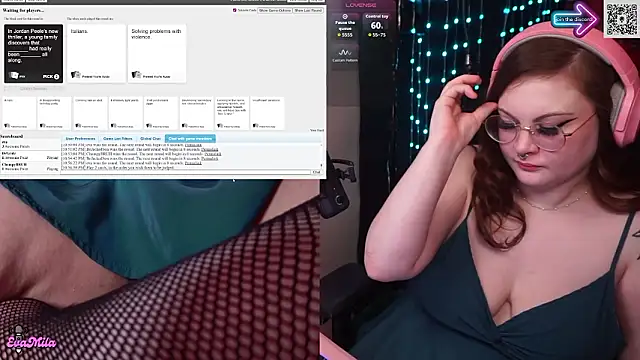Select the played white card 'Italians.'
This screenshot has width=640, height=360.
pyautogui.click(x=96, y=53)
